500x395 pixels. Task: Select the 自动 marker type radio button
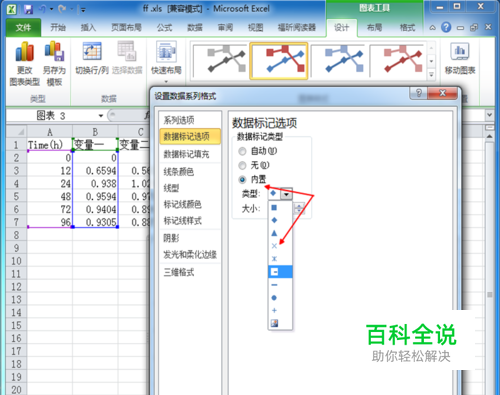pyautogui.click(x=242, y=151)
